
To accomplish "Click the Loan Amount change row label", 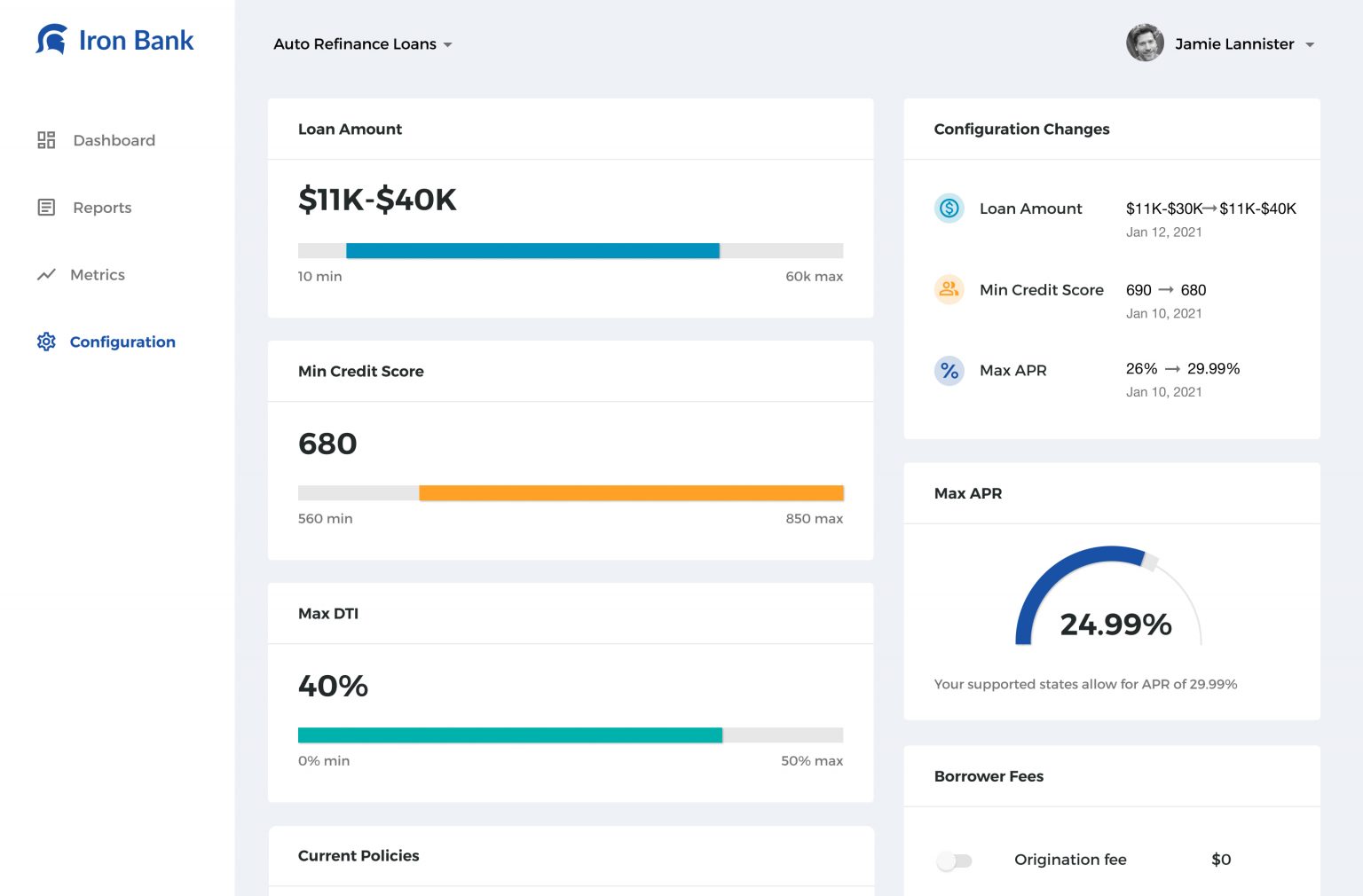I will [1030, 208].
